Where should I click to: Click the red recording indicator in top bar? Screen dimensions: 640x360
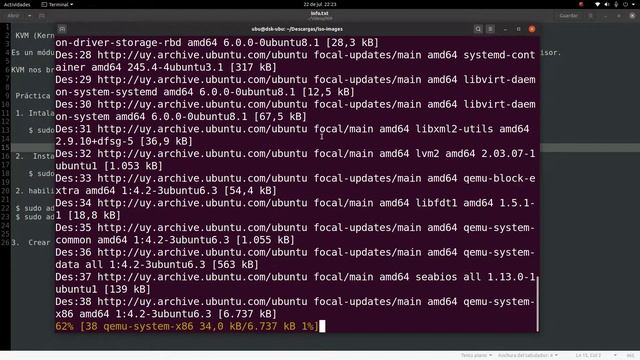tap(581, 4)
